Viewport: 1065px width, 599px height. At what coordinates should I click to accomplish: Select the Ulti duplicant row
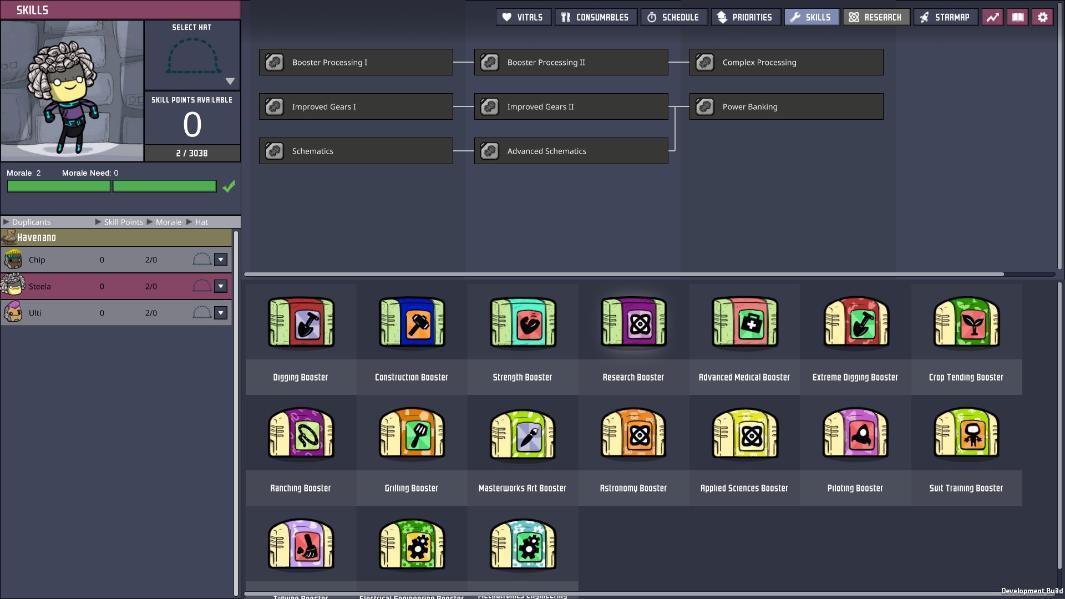coord(116,312)
